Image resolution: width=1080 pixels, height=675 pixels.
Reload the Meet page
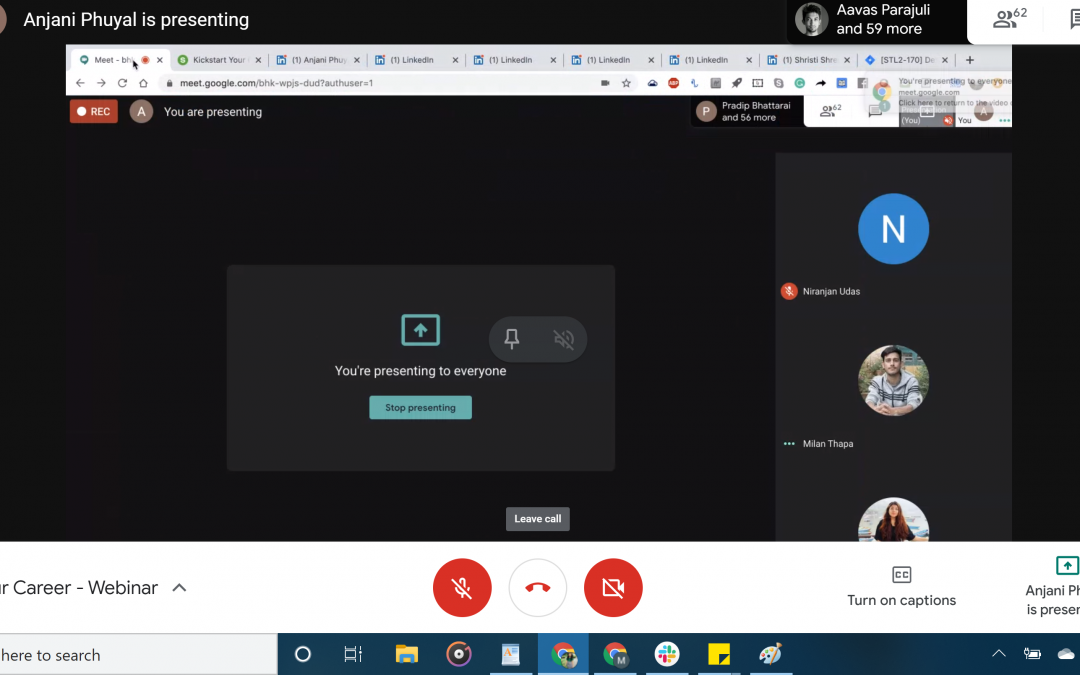122,83
